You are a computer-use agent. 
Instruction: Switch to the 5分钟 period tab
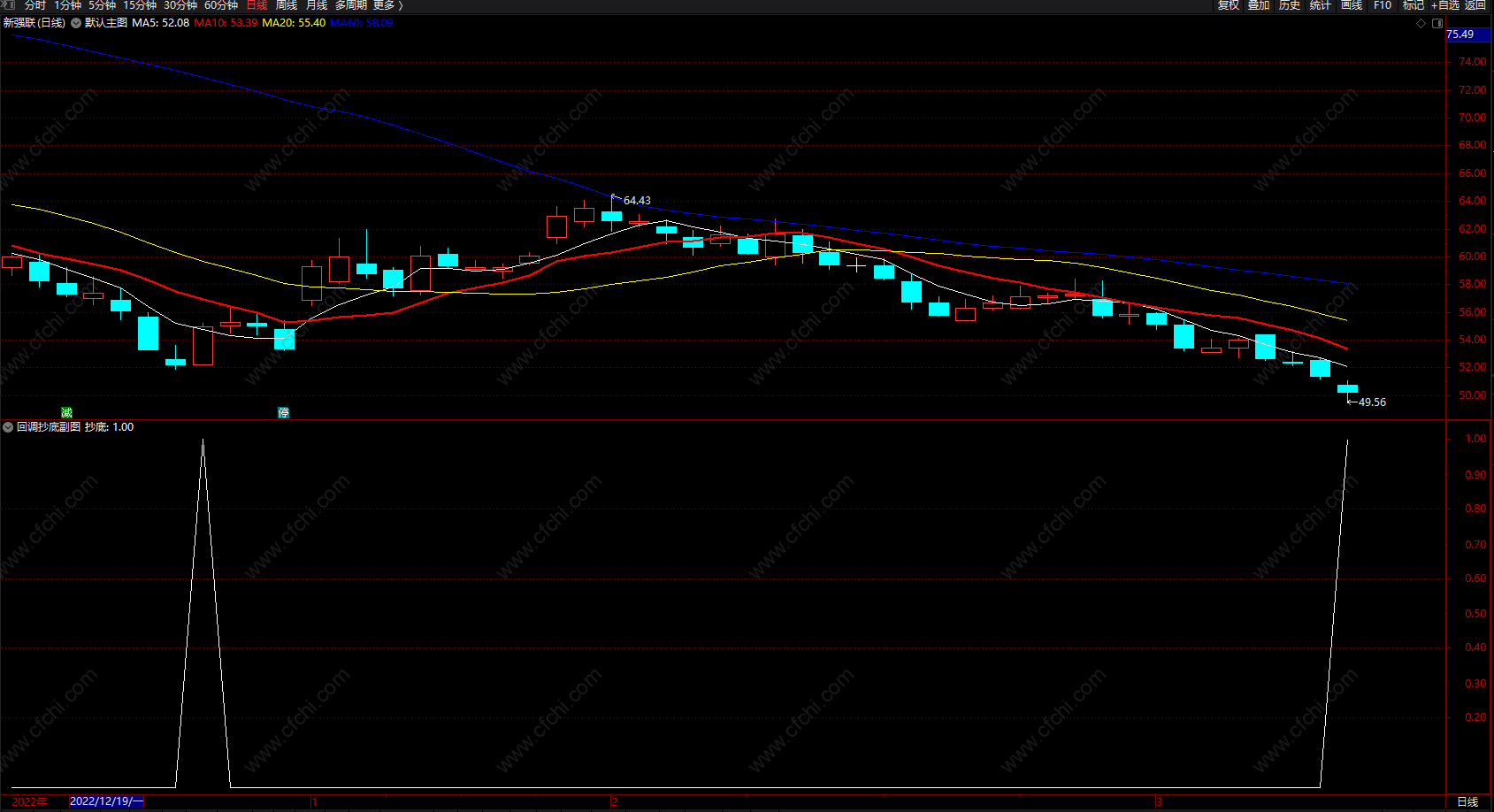click(x=102, y=5)
